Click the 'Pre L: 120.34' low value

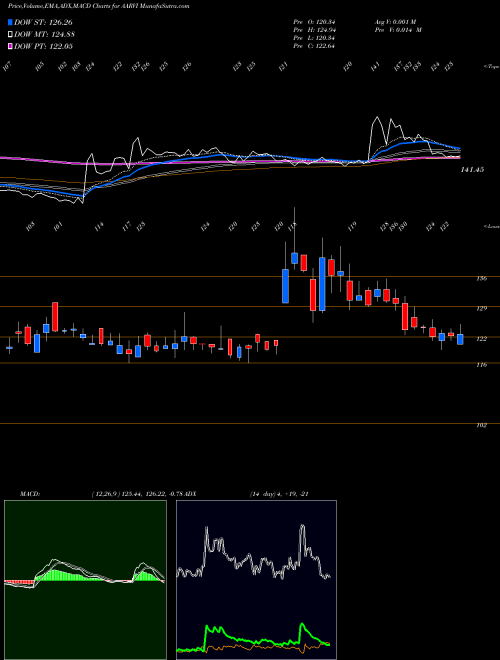click(314, 38)
